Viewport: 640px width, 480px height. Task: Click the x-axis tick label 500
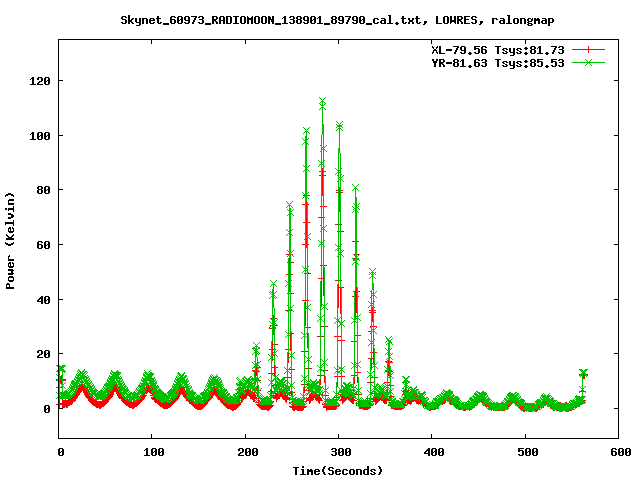coord(525,453)
